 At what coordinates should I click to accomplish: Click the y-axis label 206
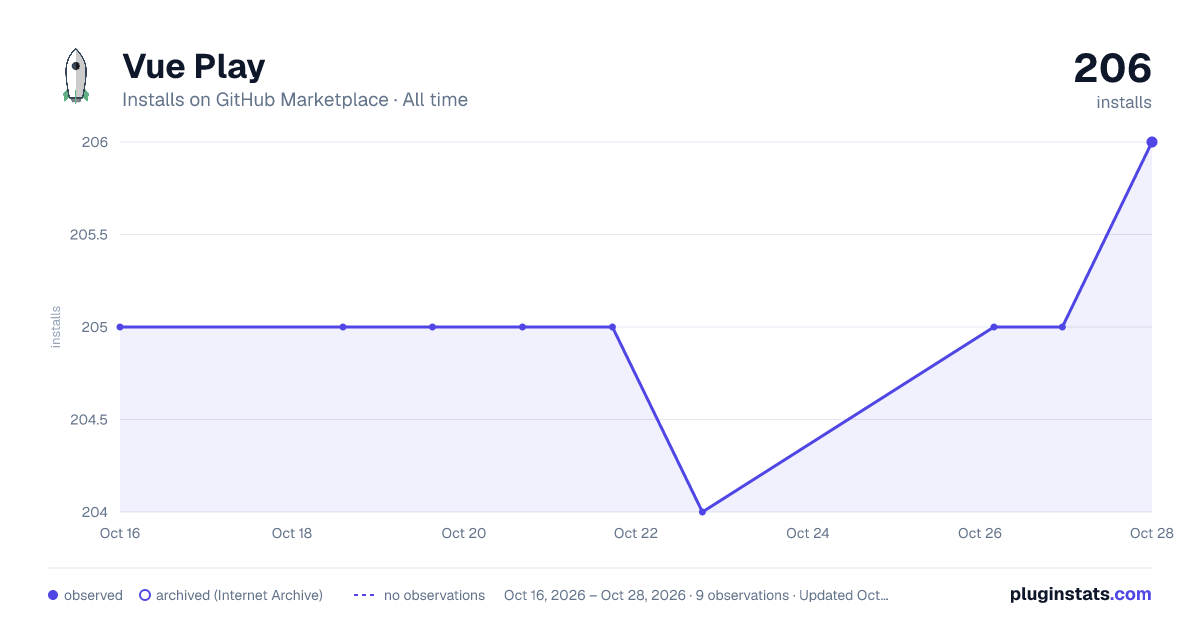95,142
